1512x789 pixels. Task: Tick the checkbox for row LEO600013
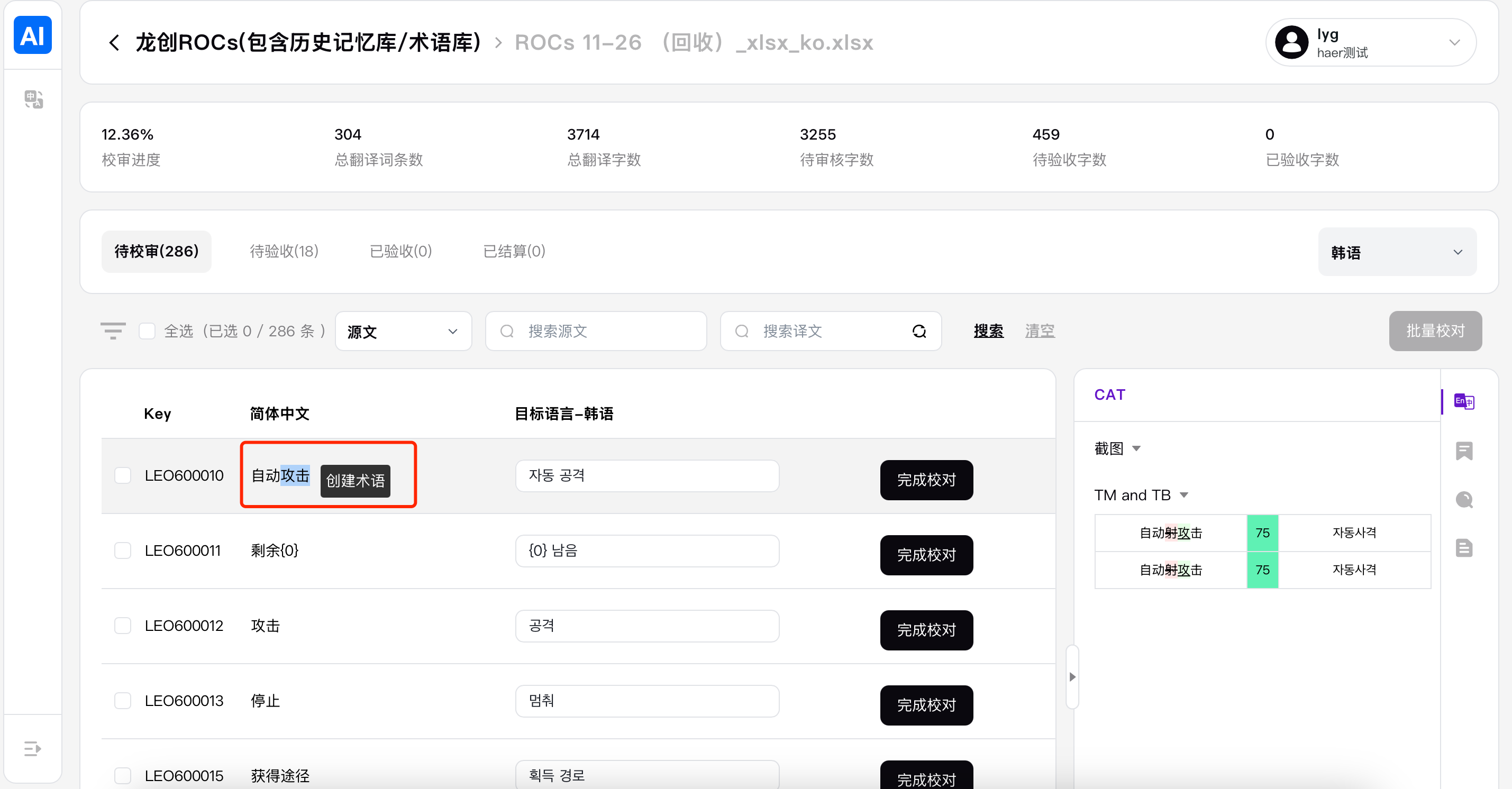coord(123,701)
